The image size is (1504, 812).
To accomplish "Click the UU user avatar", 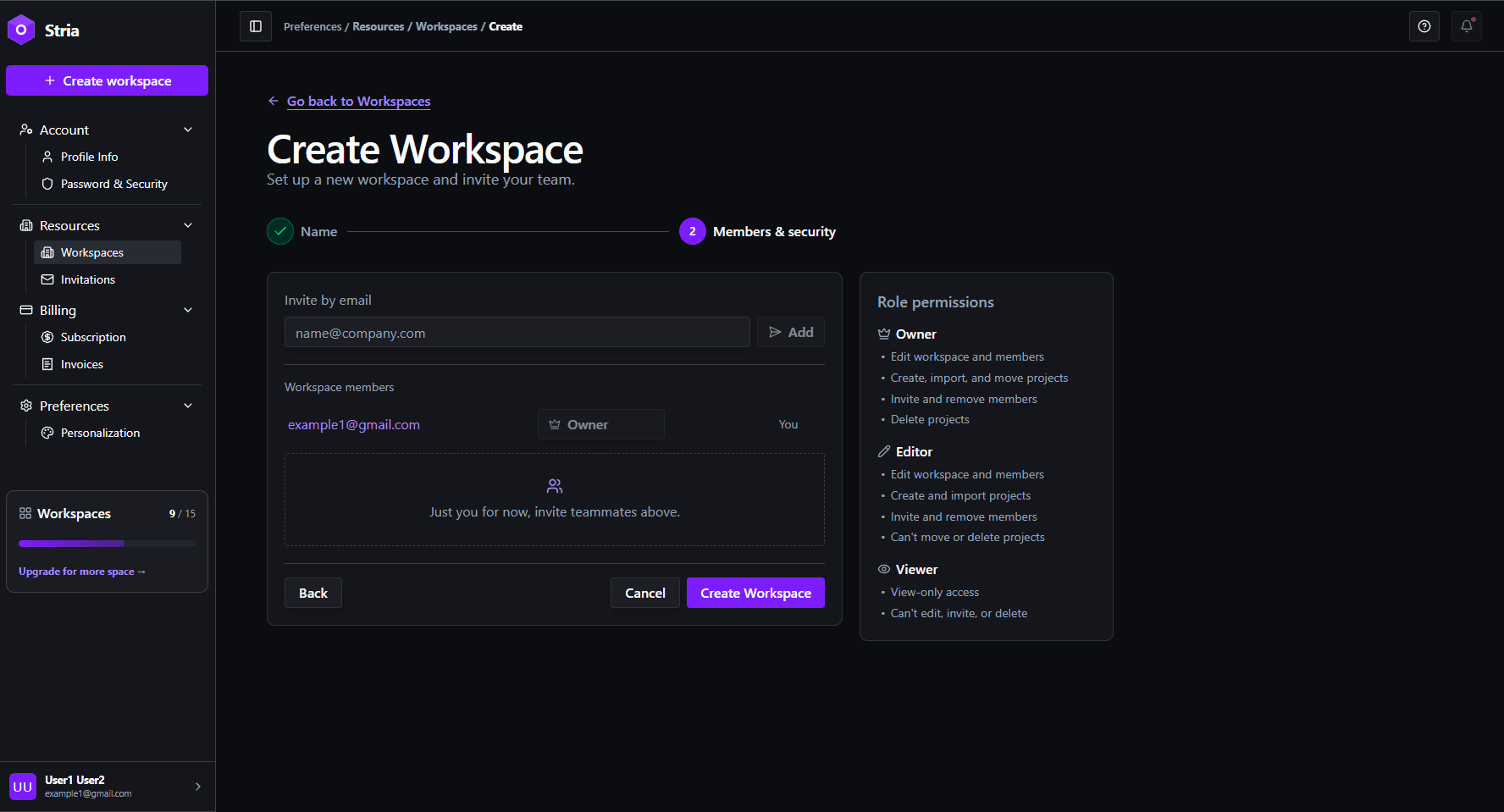I will [x=23, y=787].
